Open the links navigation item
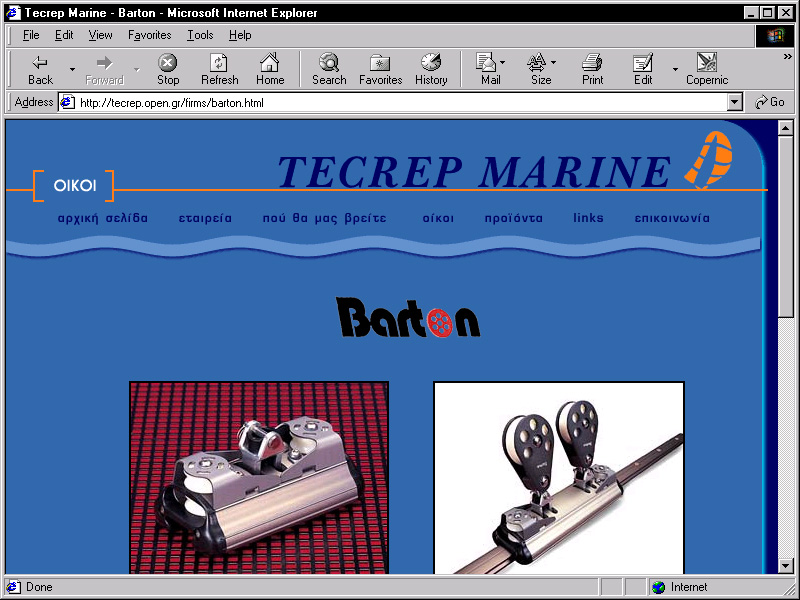The image size is (800, 600). pos(588,218)
